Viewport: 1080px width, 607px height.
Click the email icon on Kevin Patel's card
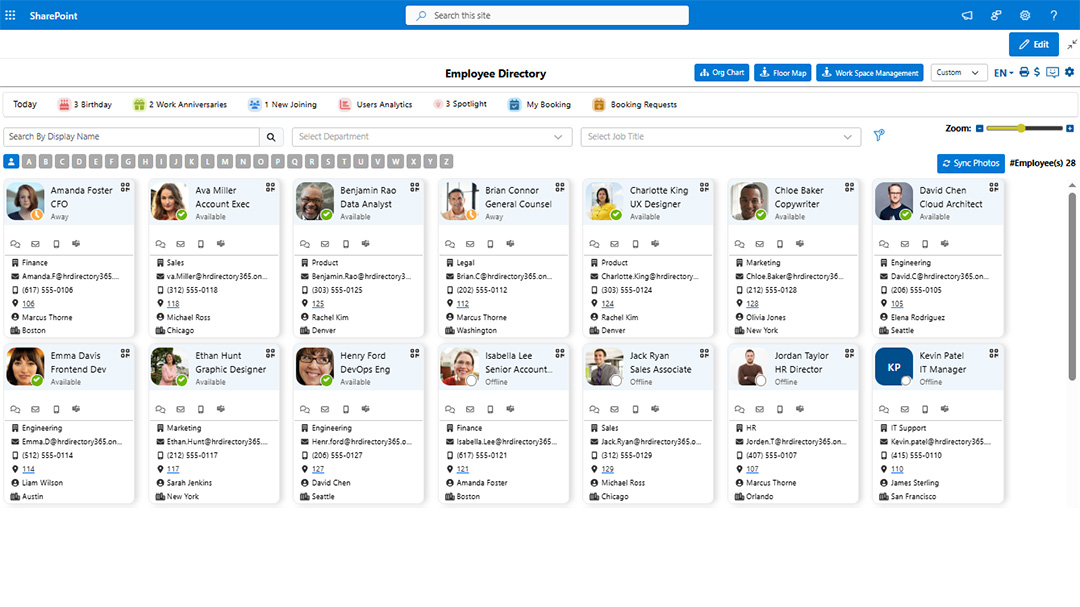(903, 408)
